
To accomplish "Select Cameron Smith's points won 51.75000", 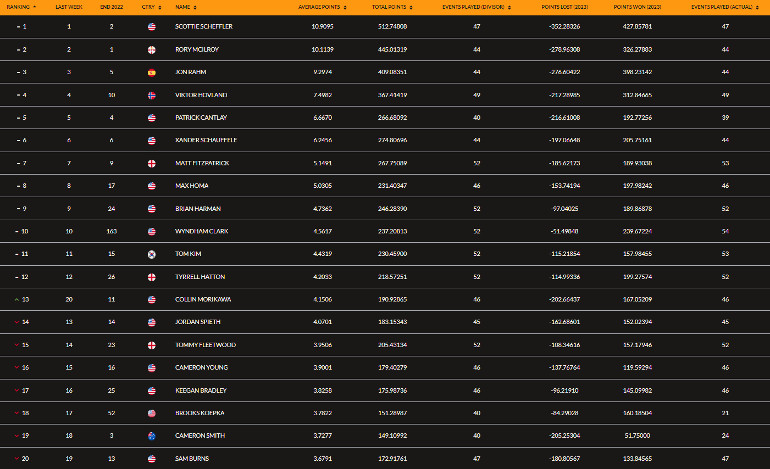I will pyautogui.click(x=637, y=436).
